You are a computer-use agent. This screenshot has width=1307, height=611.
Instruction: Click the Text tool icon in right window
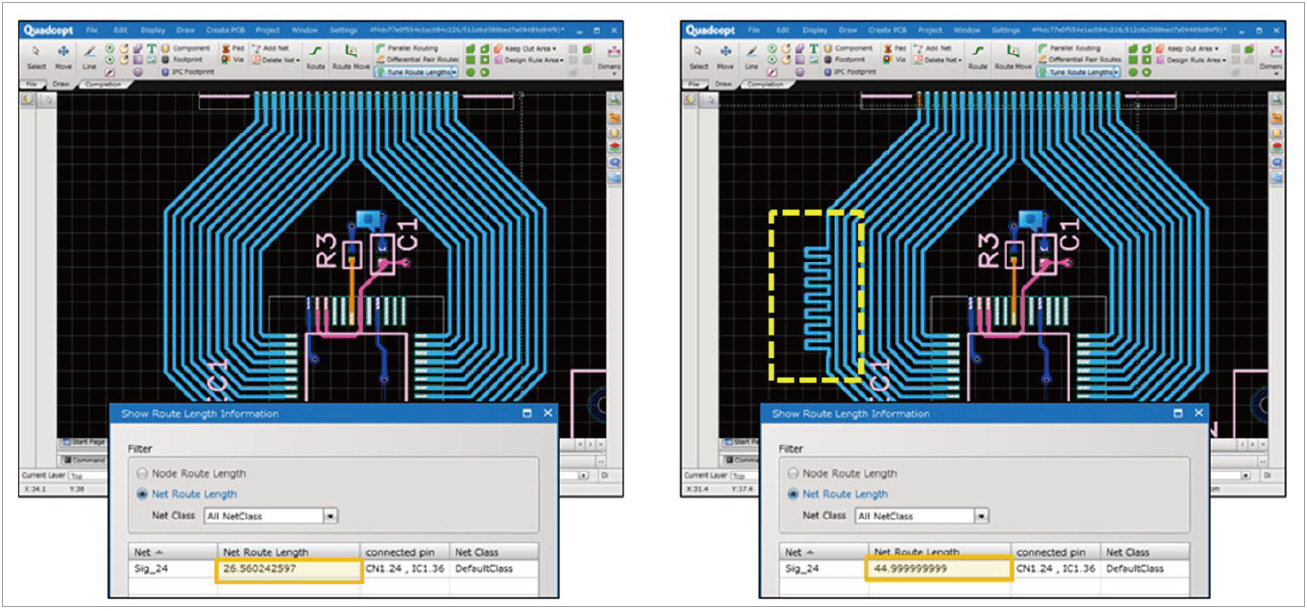812,48
